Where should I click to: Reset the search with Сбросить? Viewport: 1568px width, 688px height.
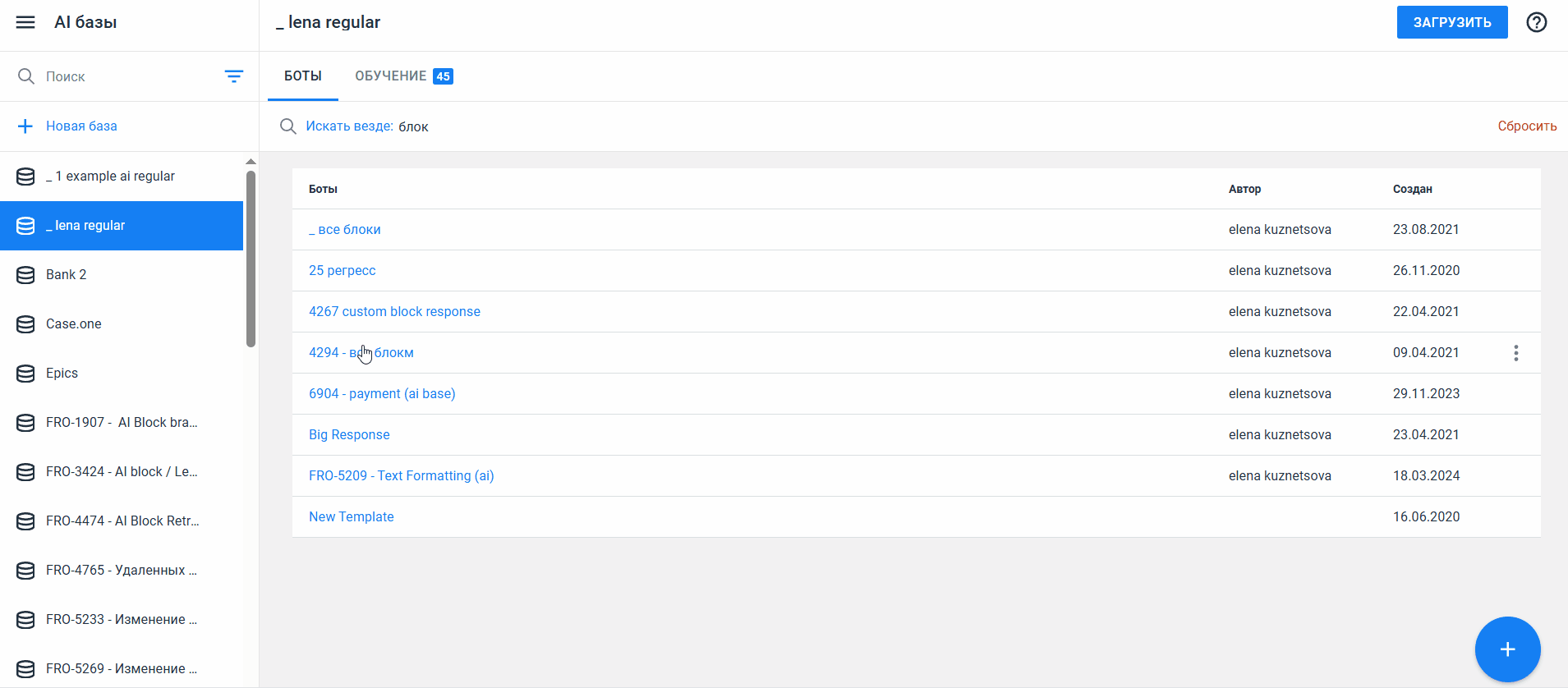(1526, 126)
